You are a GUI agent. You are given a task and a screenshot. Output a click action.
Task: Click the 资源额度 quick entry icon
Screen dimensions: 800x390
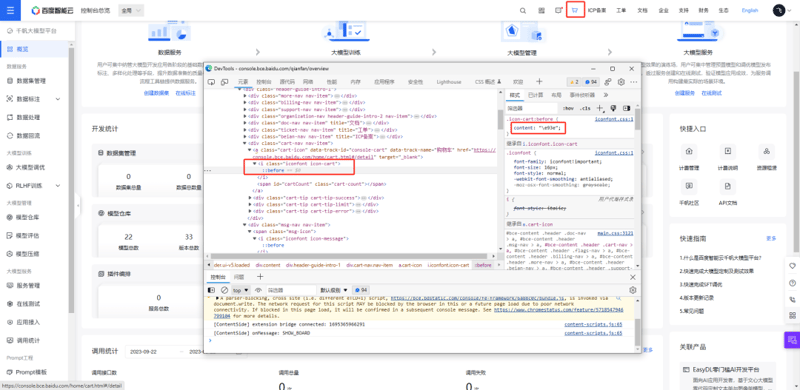pyautogui.click(x=766, y=152)
